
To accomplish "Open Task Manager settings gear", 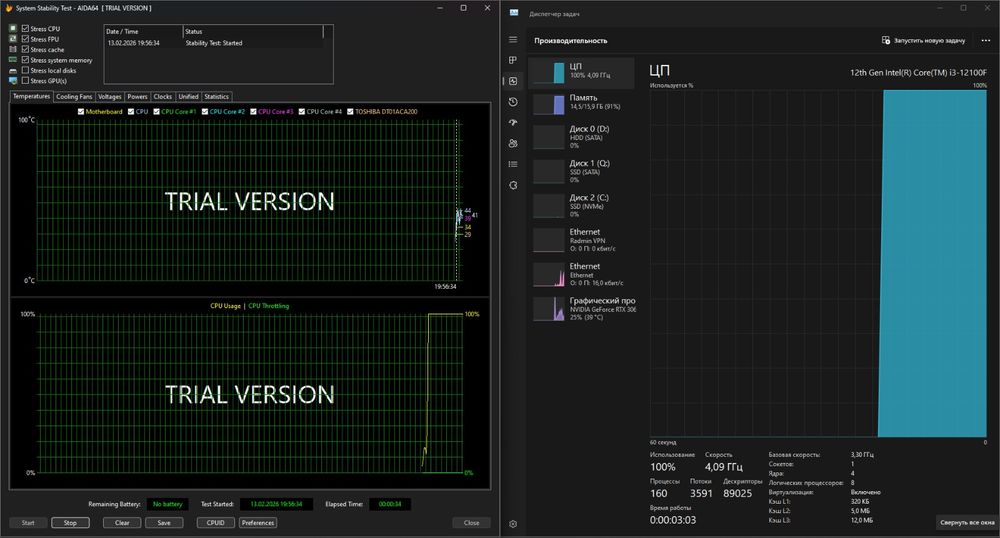I will click(513, 523).
